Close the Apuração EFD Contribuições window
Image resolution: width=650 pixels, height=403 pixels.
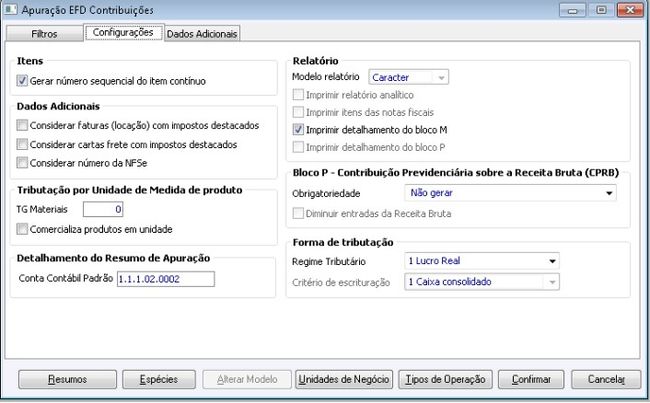pos(630,10)
